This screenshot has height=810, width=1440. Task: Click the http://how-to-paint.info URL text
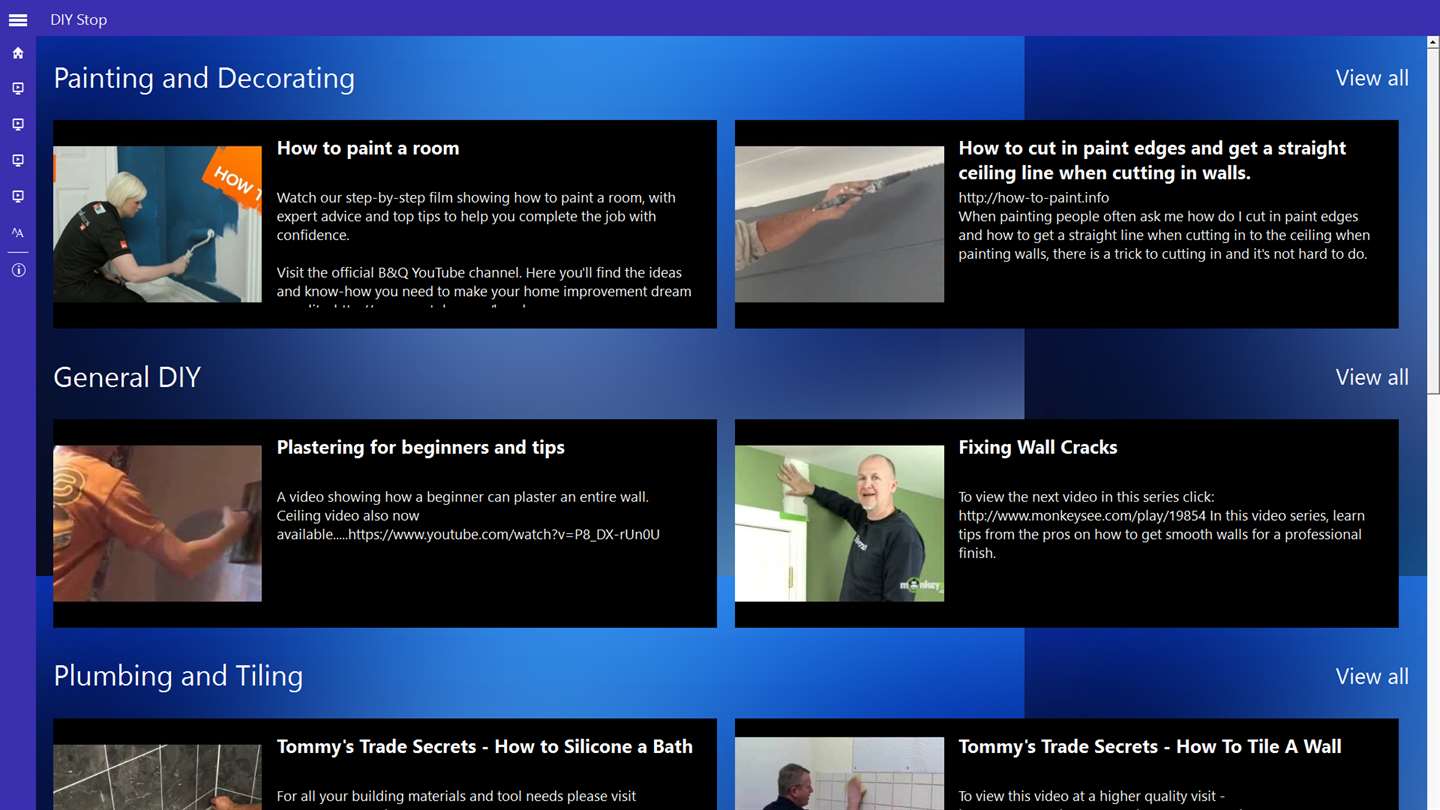click(1034, 197)
